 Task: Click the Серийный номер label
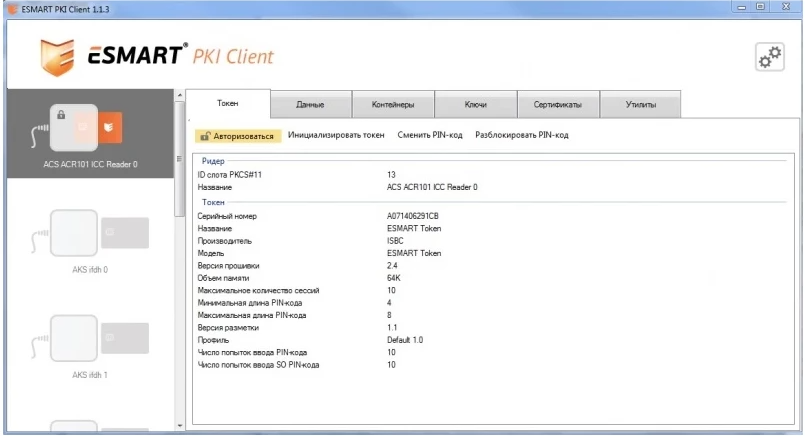click(227, 216)
